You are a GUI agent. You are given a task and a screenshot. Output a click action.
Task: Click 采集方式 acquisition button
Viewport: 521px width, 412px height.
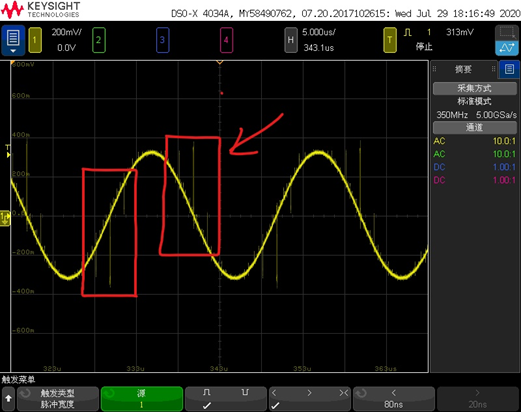coord(474,88)
